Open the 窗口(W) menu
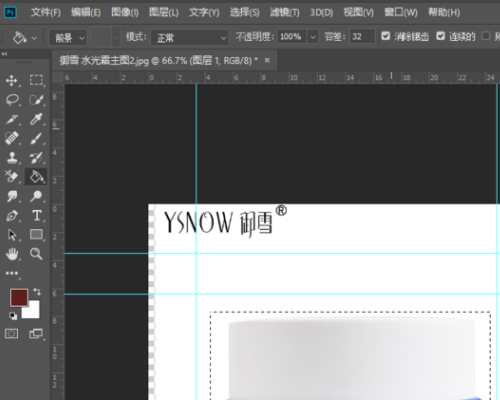This screenshot has height=400, width=500. [401, 13]
